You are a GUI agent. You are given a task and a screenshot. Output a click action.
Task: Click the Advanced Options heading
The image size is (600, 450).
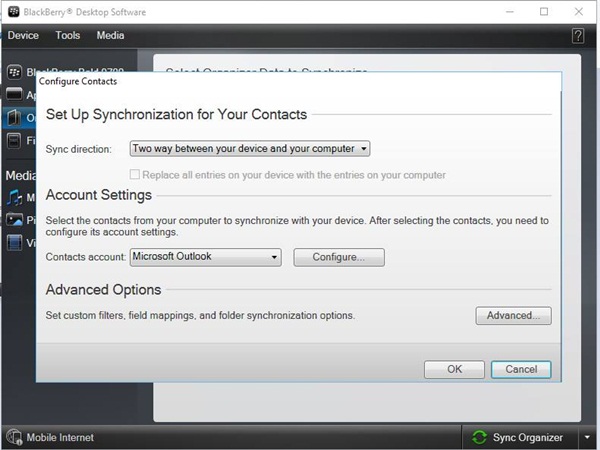coord(103,290)
